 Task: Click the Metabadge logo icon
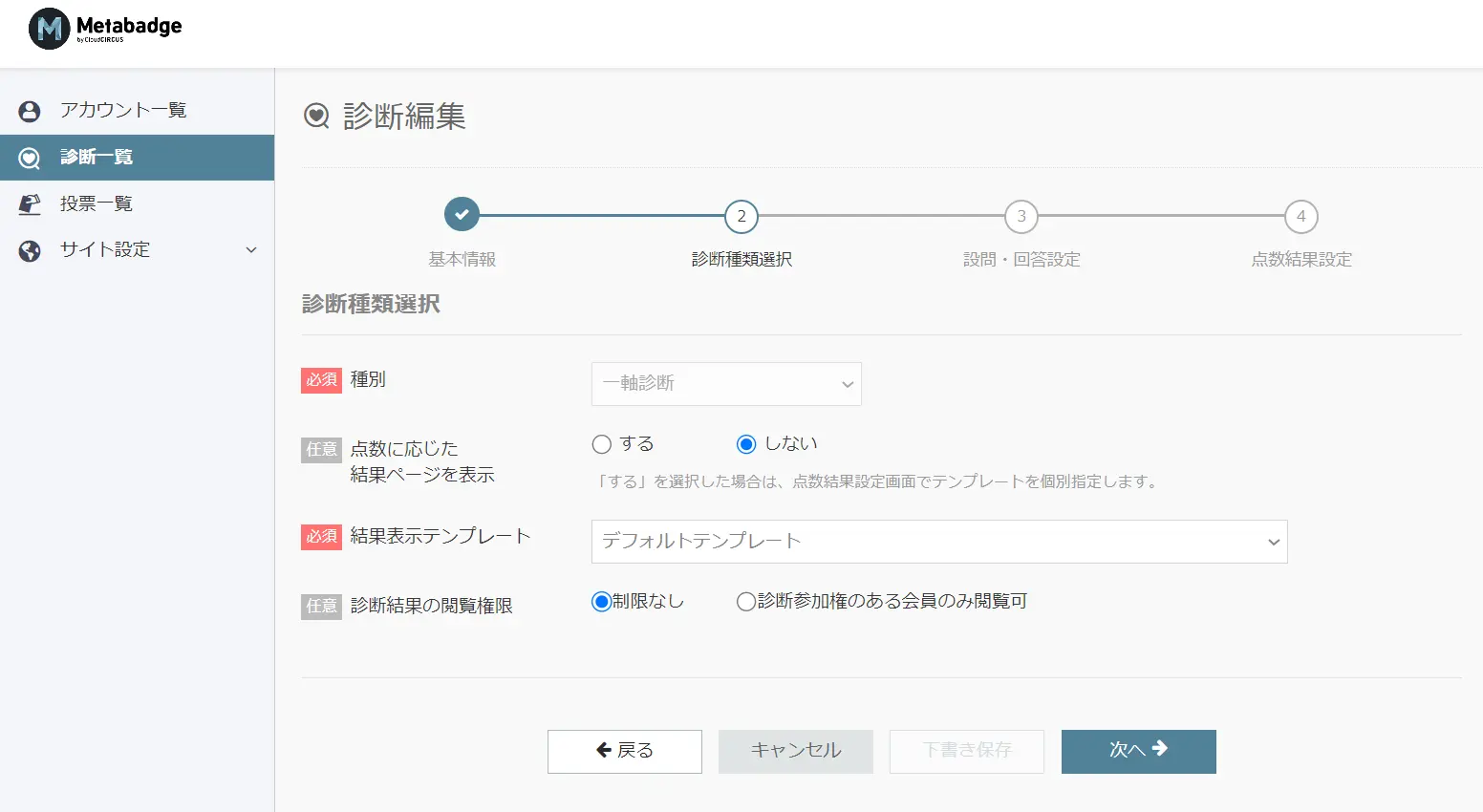click(x=49, y=29)
